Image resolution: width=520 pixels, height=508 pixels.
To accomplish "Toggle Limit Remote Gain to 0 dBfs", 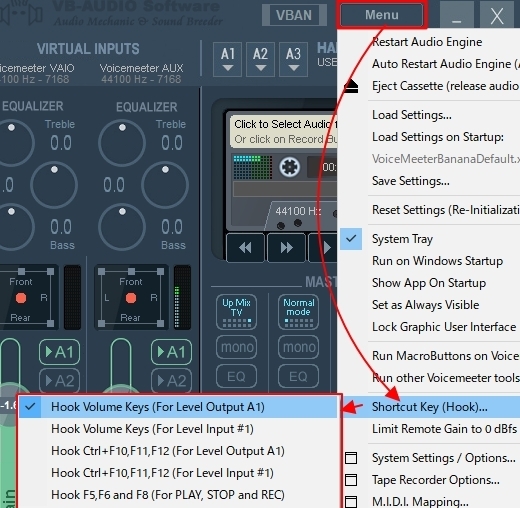I will (445, 429).
